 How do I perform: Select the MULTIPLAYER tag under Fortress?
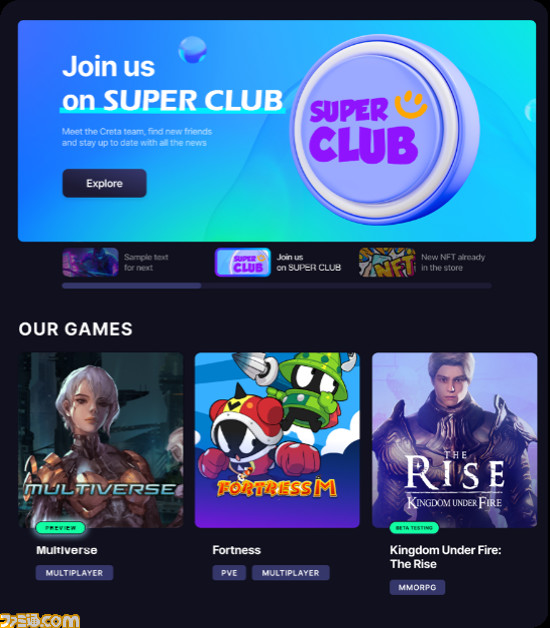point(291,573)
